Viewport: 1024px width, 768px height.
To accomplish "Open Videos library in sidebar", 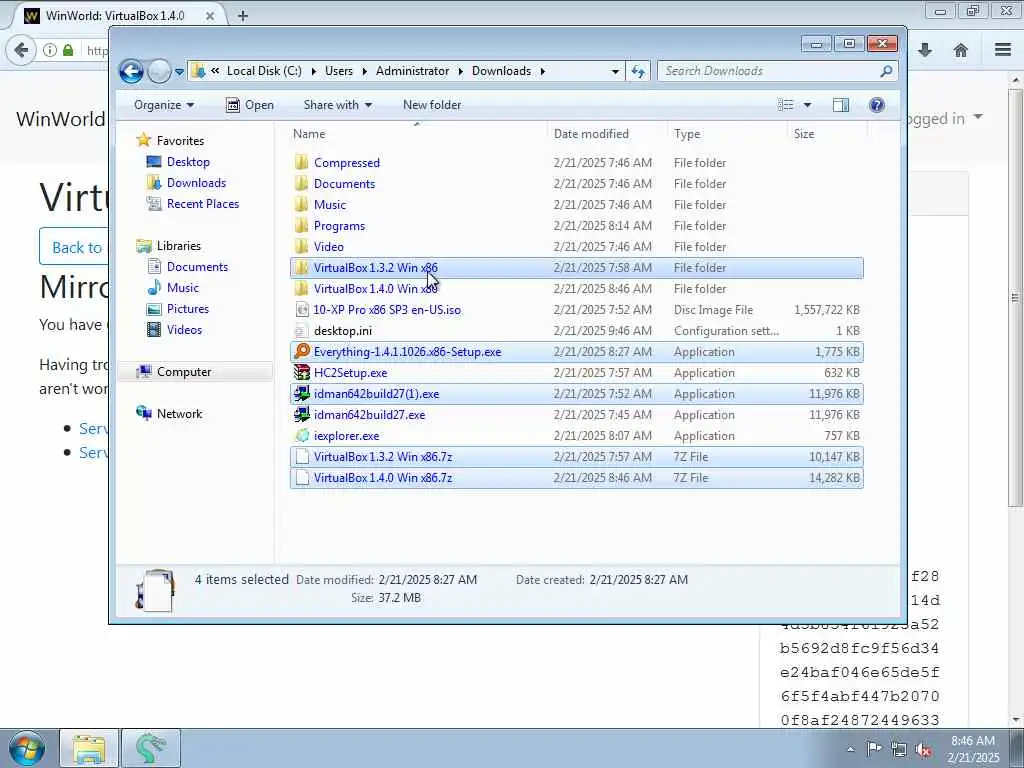I will click(184, 329).
